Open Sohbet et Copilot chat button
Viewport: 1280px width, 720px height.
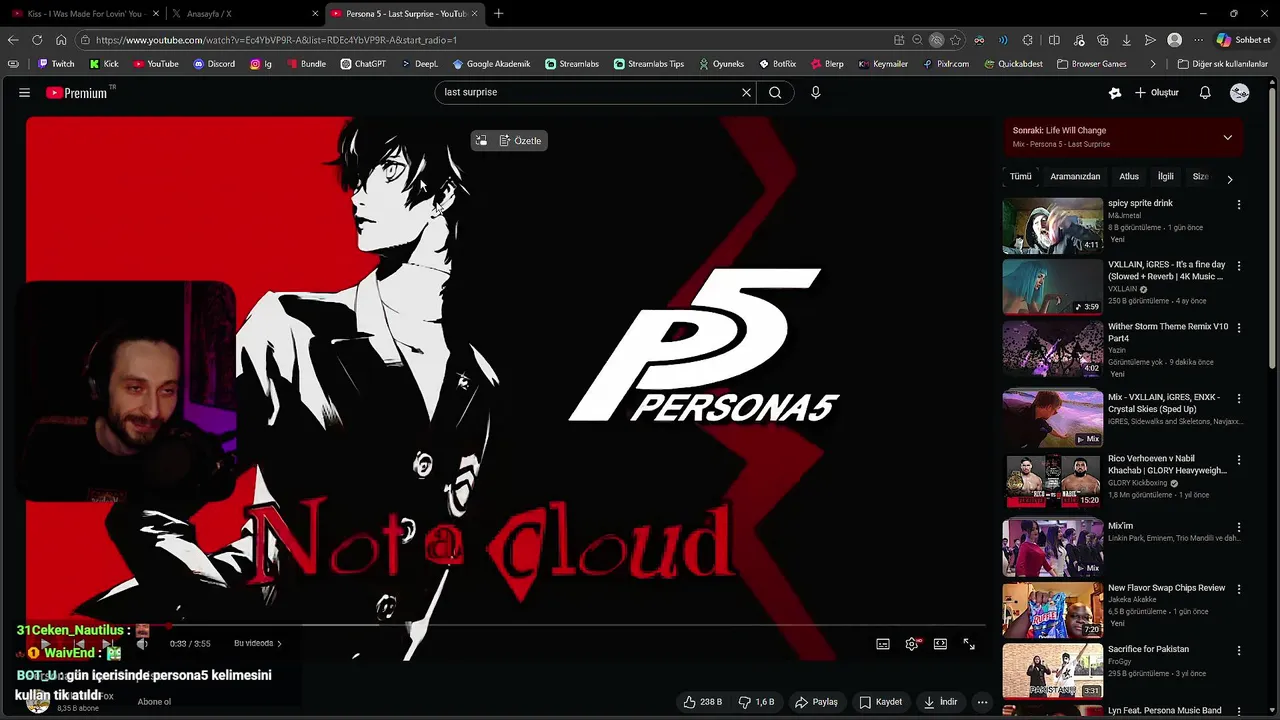pos(1243,40)
